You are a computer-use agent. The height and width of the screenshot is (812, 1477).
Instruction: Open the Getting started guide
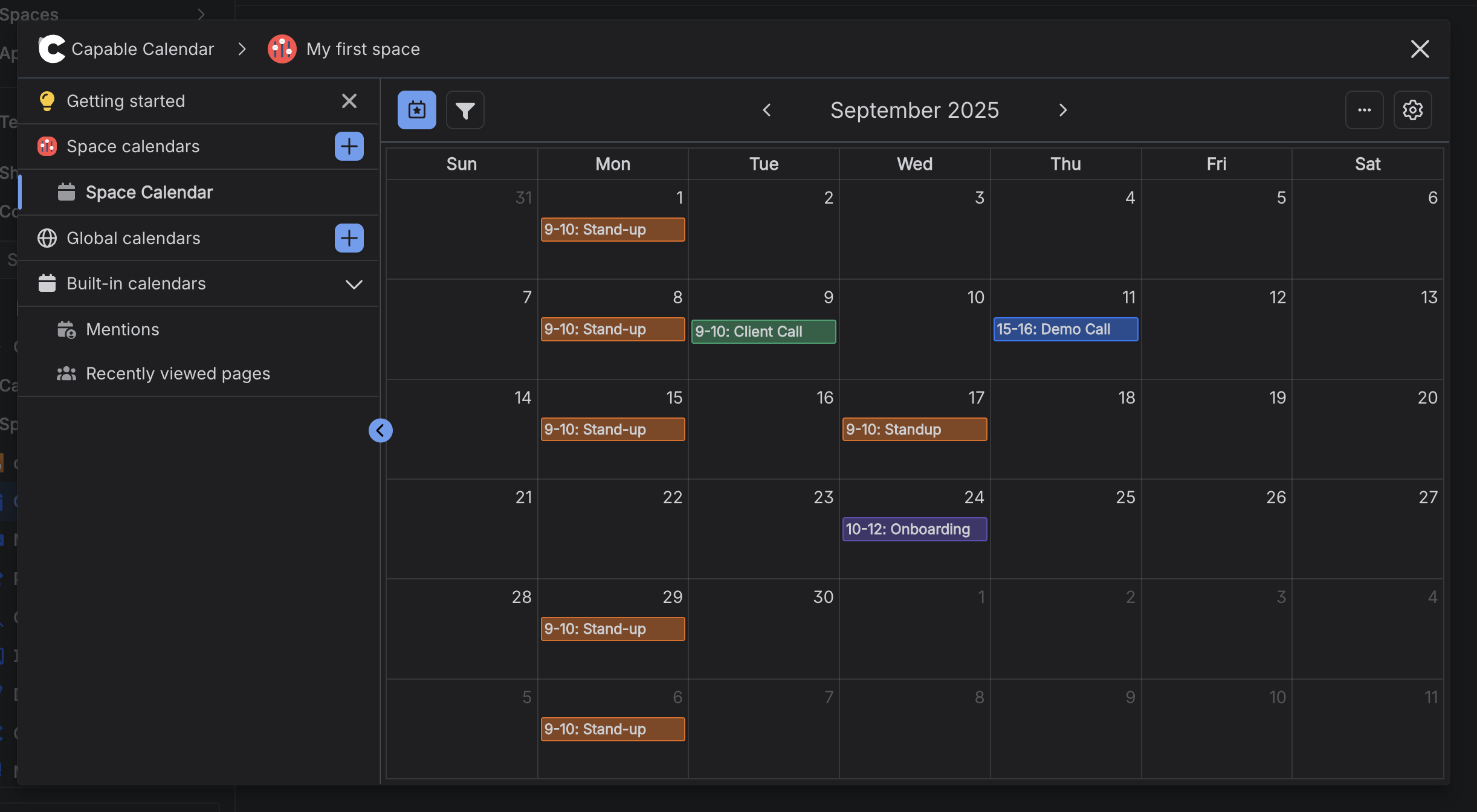pyautogui.click(x=126, y=101)
